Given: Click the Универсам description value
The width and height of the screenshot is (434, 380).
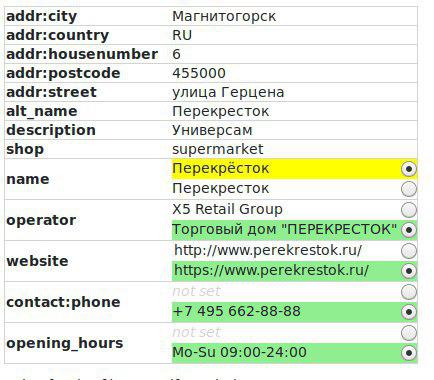Looking at the screenshot, I should coord(212,130).
